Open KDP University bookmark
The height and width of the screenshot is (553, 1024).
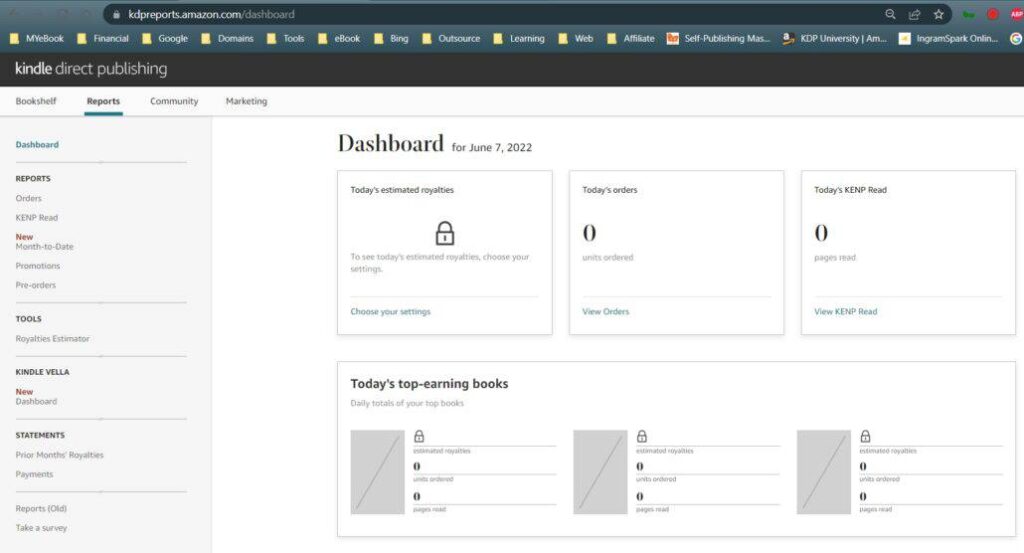(x=835, y=39)
